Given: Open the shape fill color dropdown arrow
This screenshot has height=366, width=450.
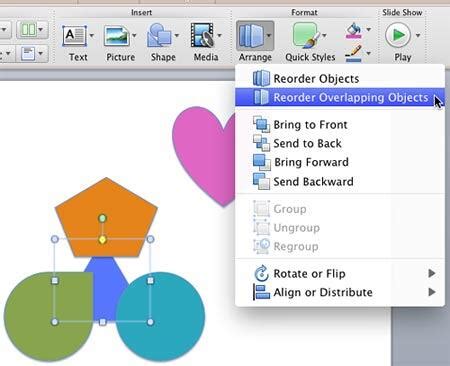Looking at the screenshot, I should 369,29.
